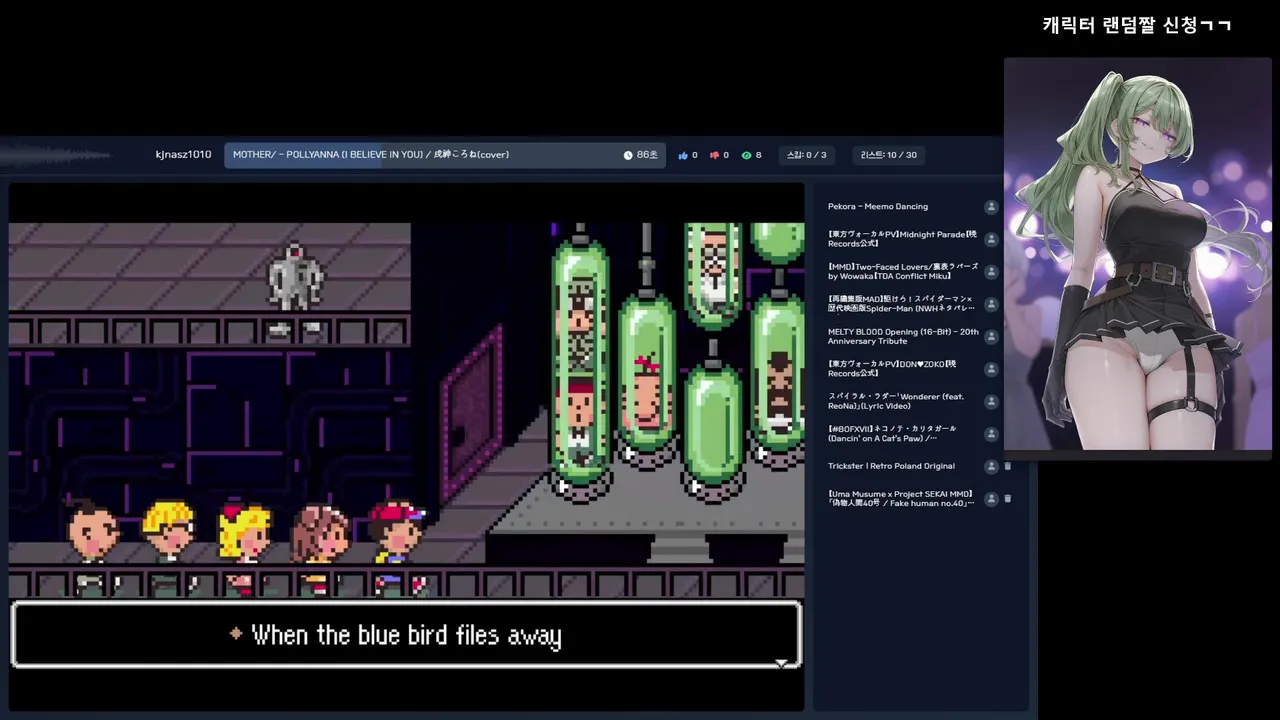Click the 86초 remaining time label

coord(647,155)
